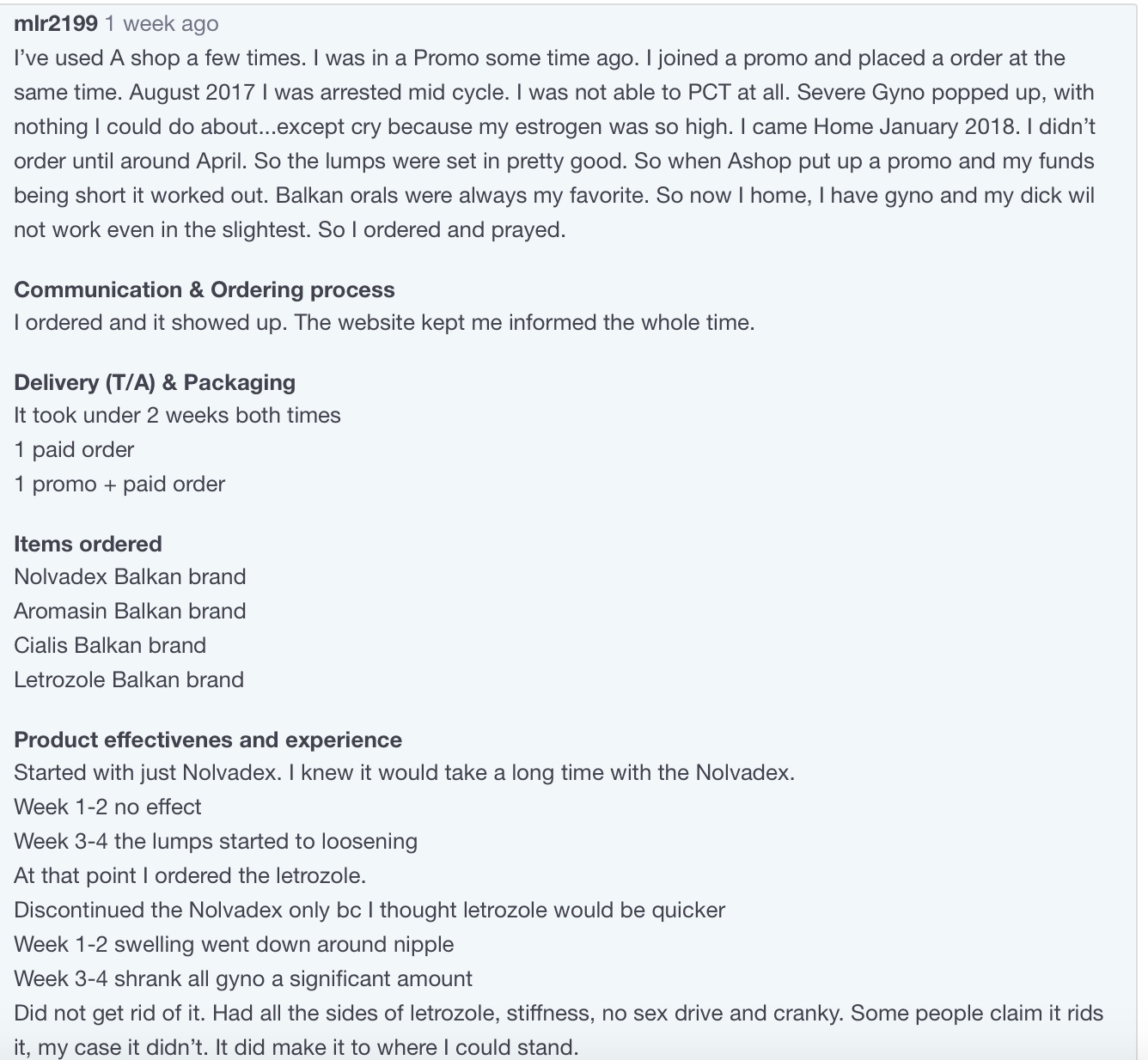Click the "Product effectivenes and experience" heading

coord(208,740)
